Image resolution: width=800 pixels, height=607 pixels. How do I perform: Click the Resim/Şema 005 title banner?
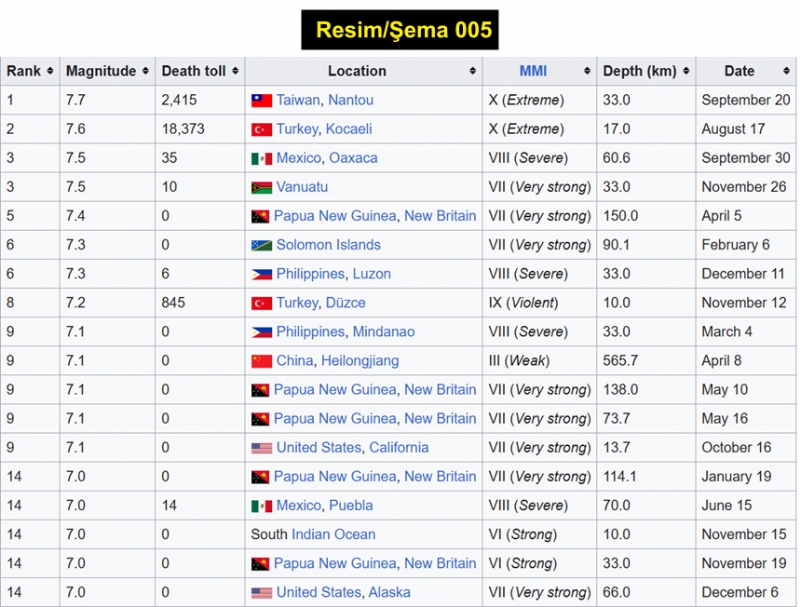click(400, 29)
